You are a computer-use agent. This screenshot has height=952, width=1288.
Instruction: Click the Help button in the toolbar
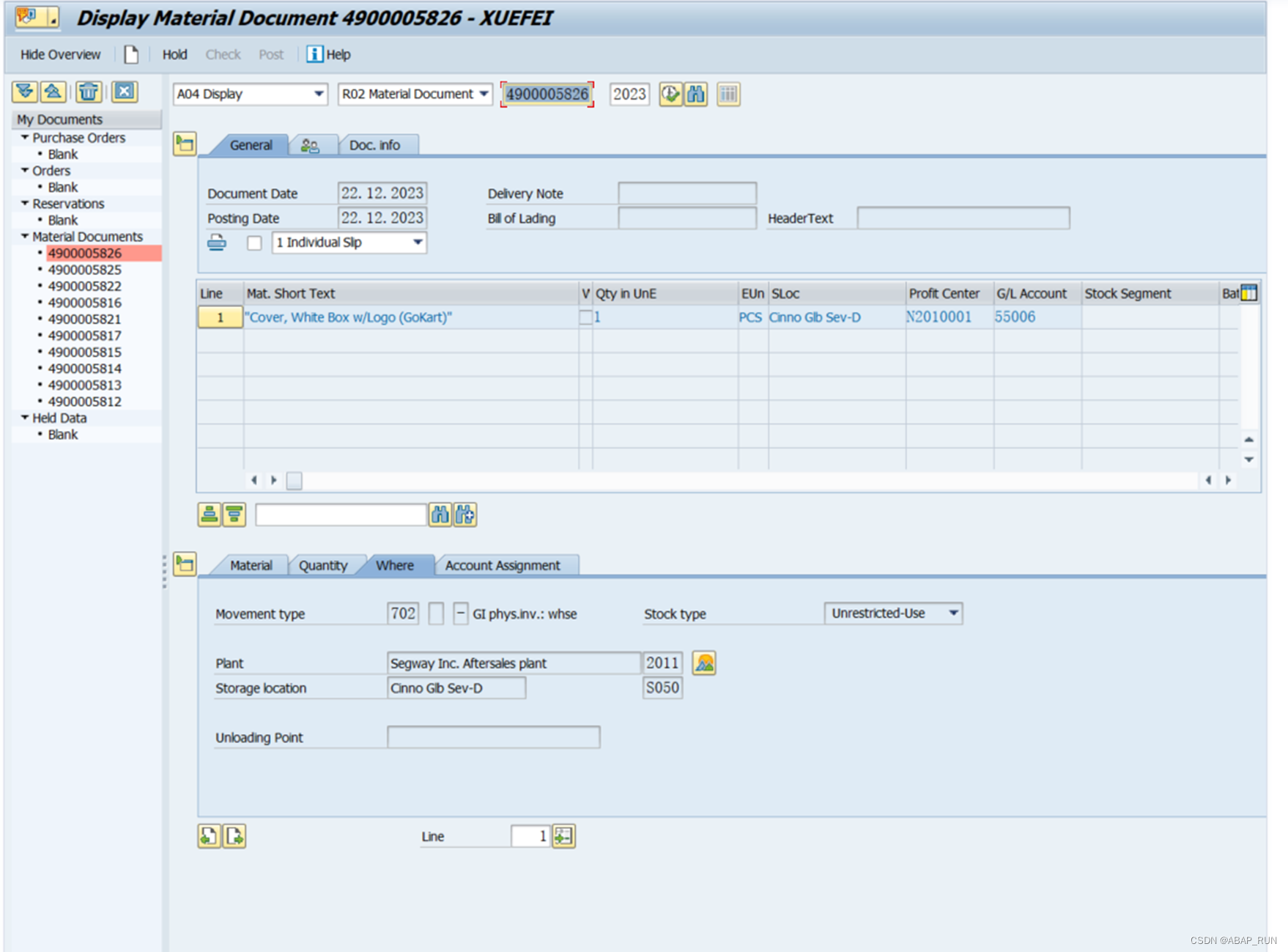(328, 54)
